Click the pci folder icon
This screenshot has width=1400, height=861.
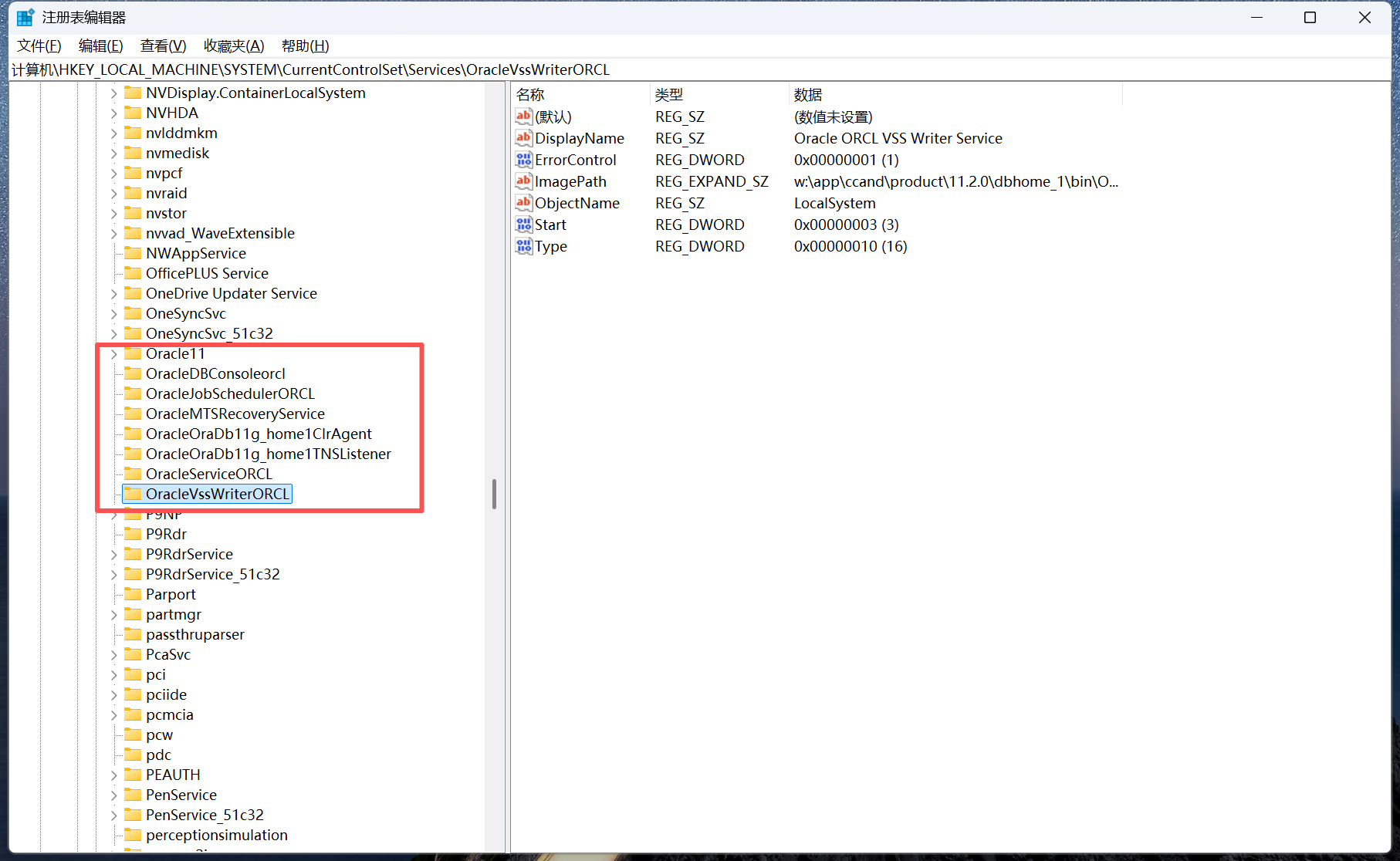133,674
